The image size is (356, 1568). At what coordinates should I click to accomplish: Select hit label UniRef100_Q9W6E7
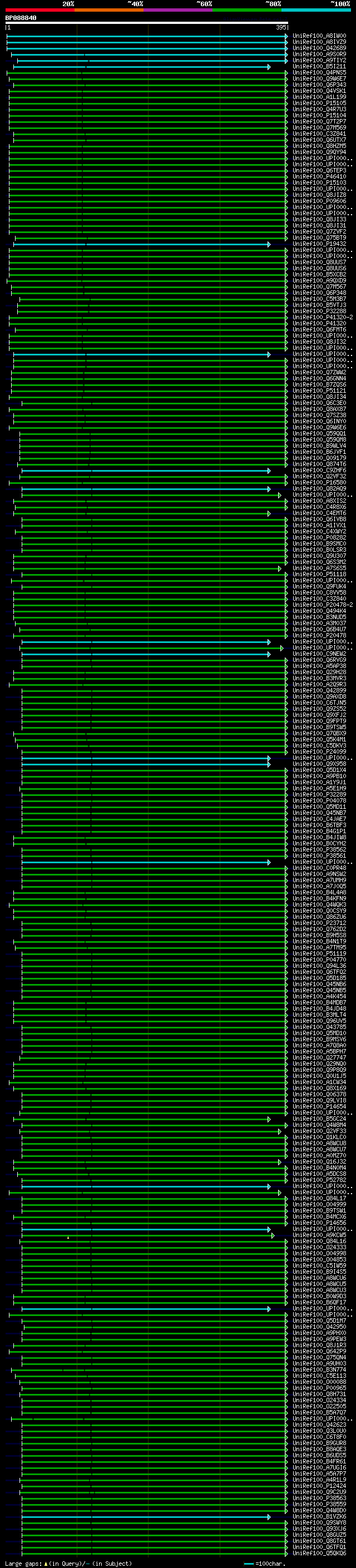pyautogui.click(x=319, y=79)
